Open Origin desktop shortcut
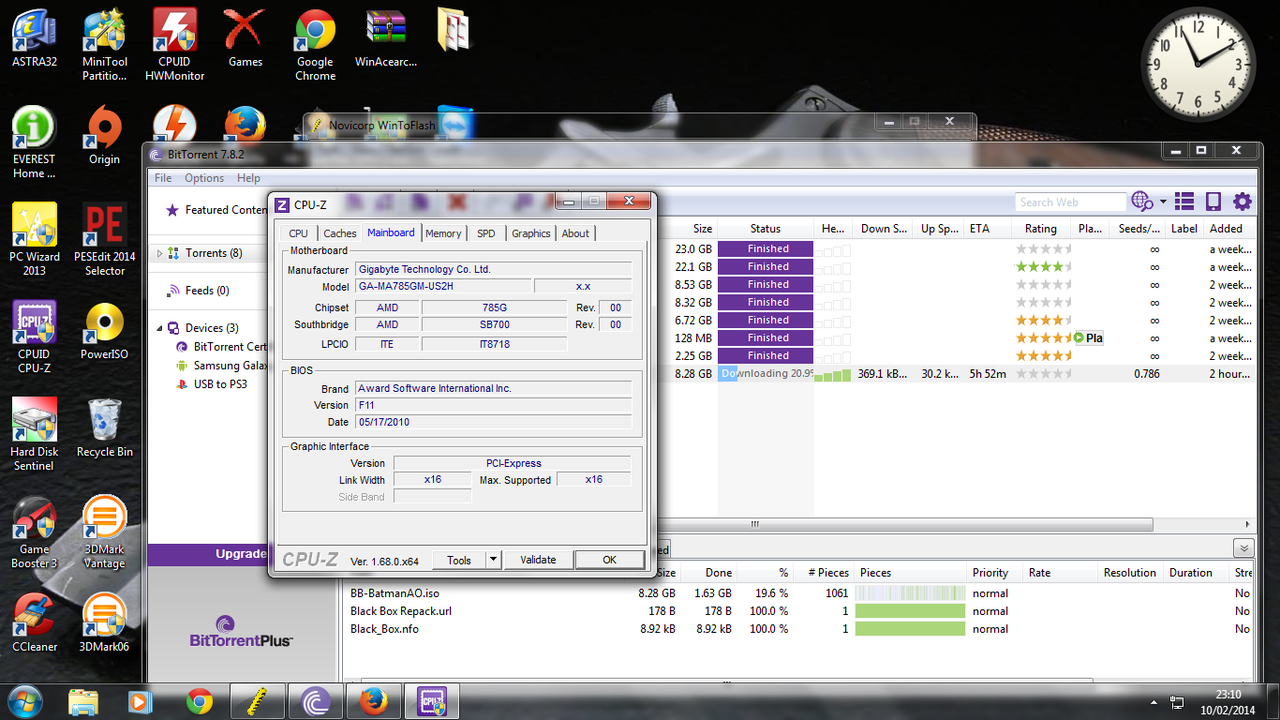The height and width of the screenshot is (720, 1280). pyautogui.click(x=104, y=136)
